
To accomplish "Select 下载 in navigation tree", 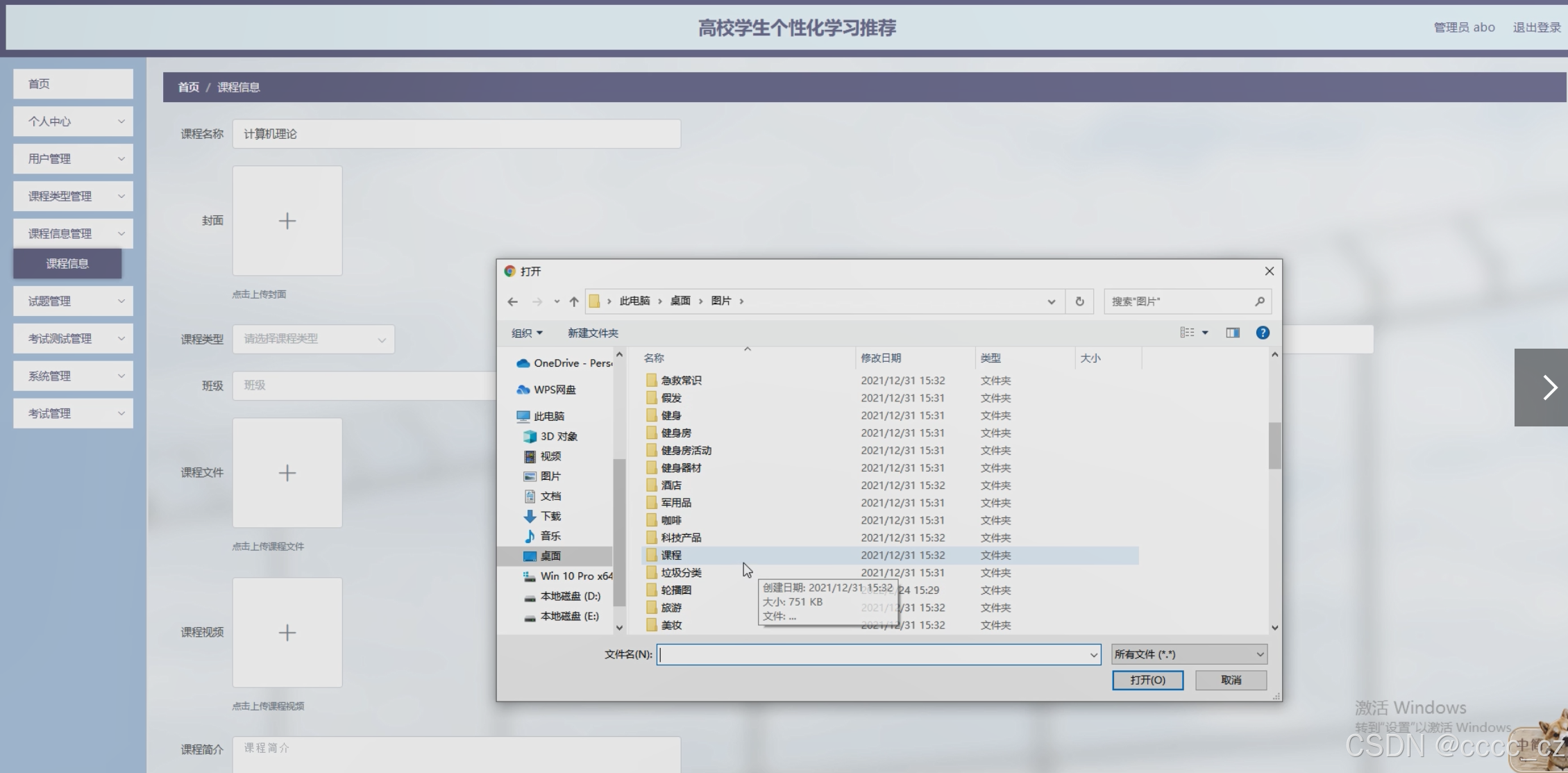I will [550, 516].
